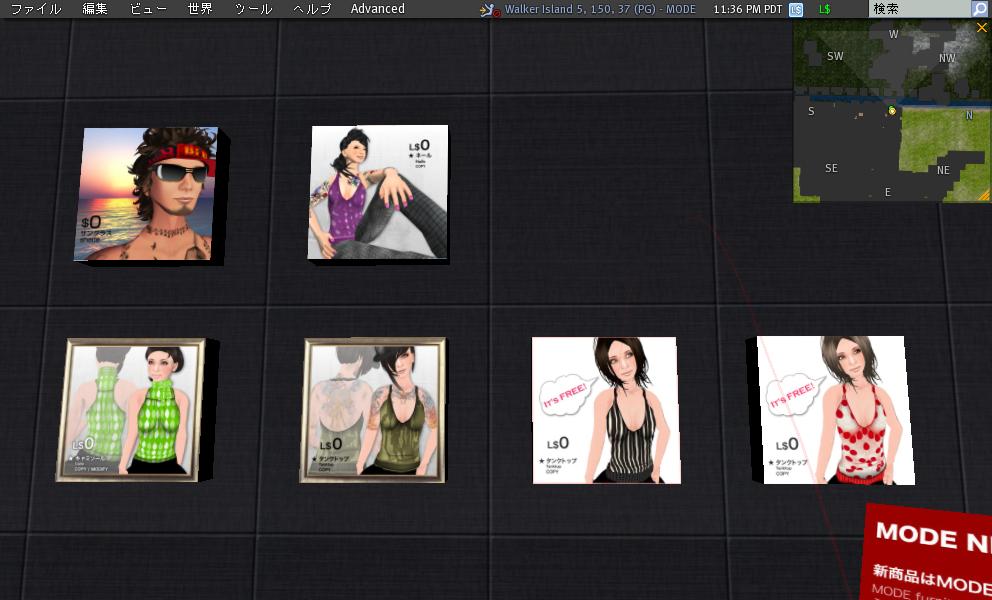Click the green L$ balance text
Screen dimensions: 992x600
[824, 9]
